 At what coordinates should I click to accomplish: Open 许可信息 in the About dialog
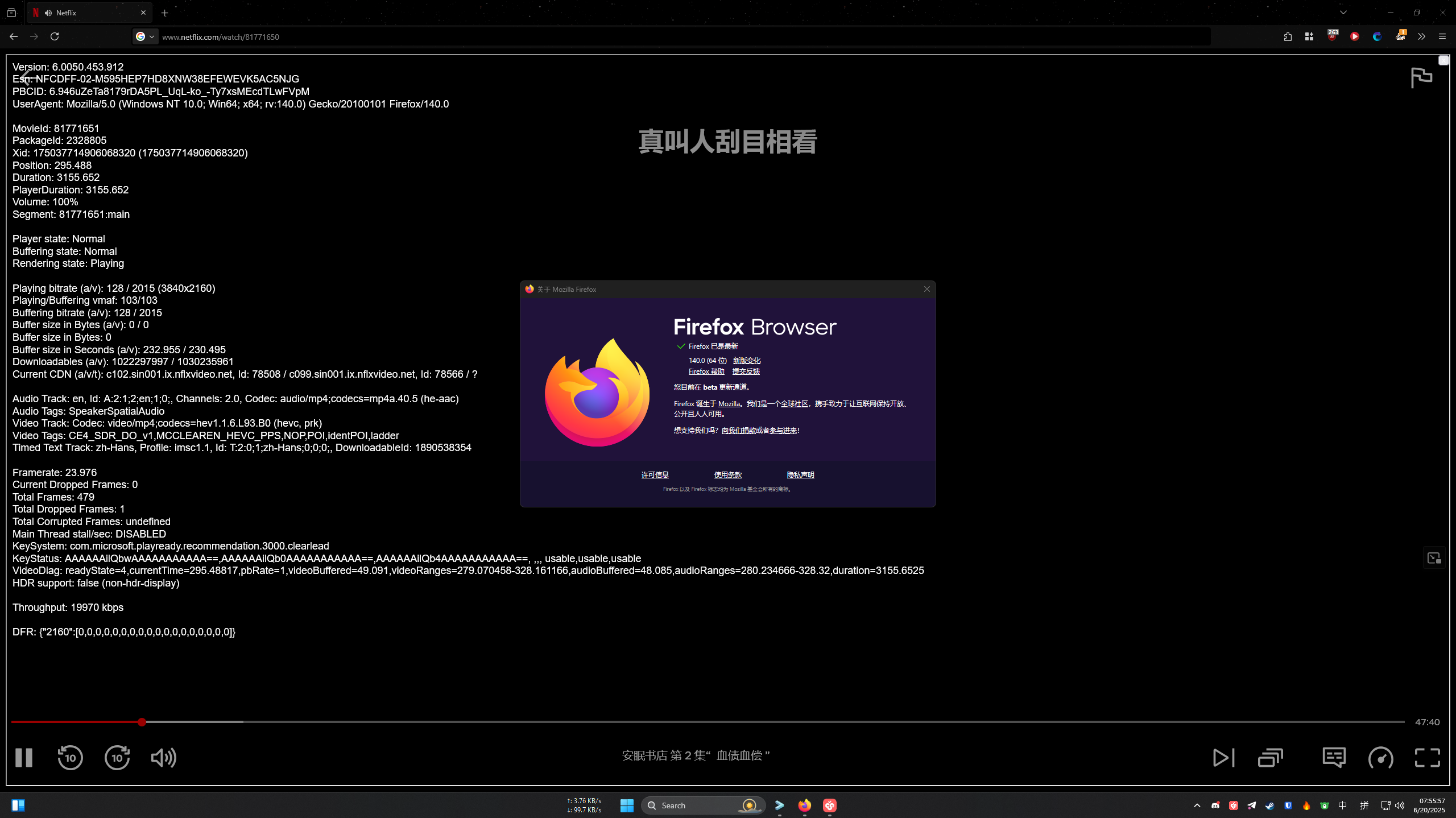click(655, 475)
